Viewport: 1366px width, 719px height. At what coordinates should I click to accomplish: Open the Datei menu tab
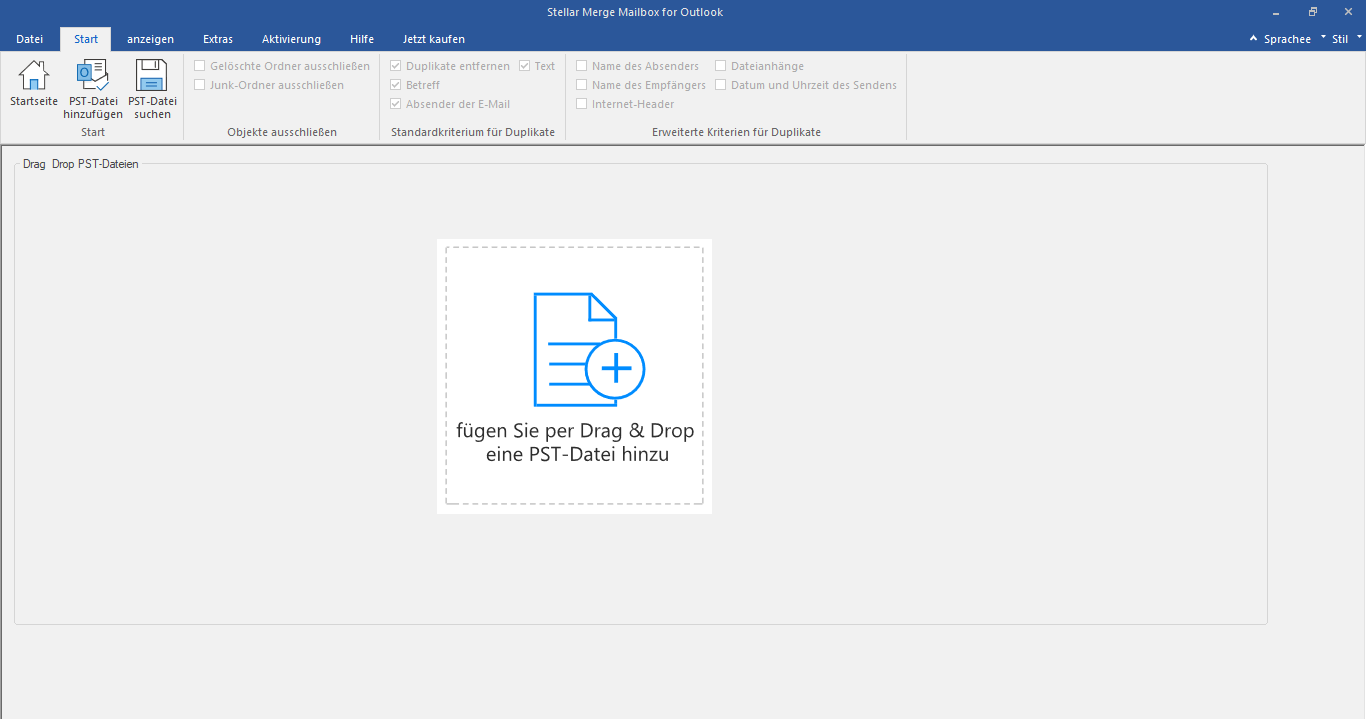(30, 39)
